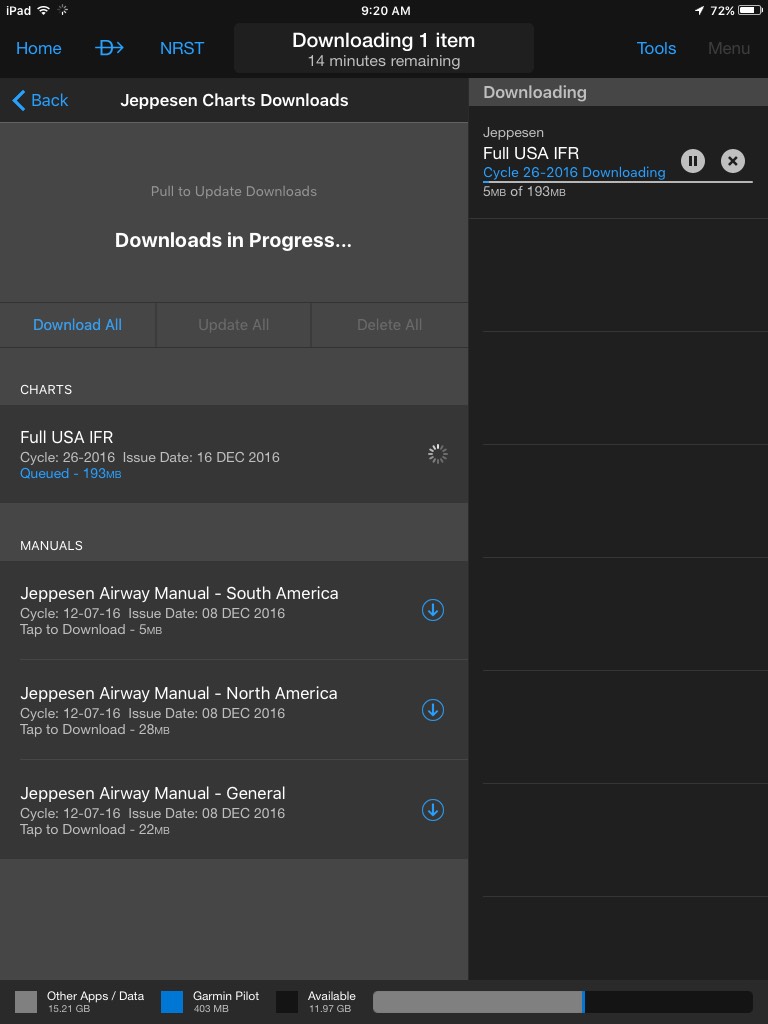This screenshot has height=1024, width=768.
Task: Tap the loading spinner beside Full USA IFR
Action: tap(437, 453)
